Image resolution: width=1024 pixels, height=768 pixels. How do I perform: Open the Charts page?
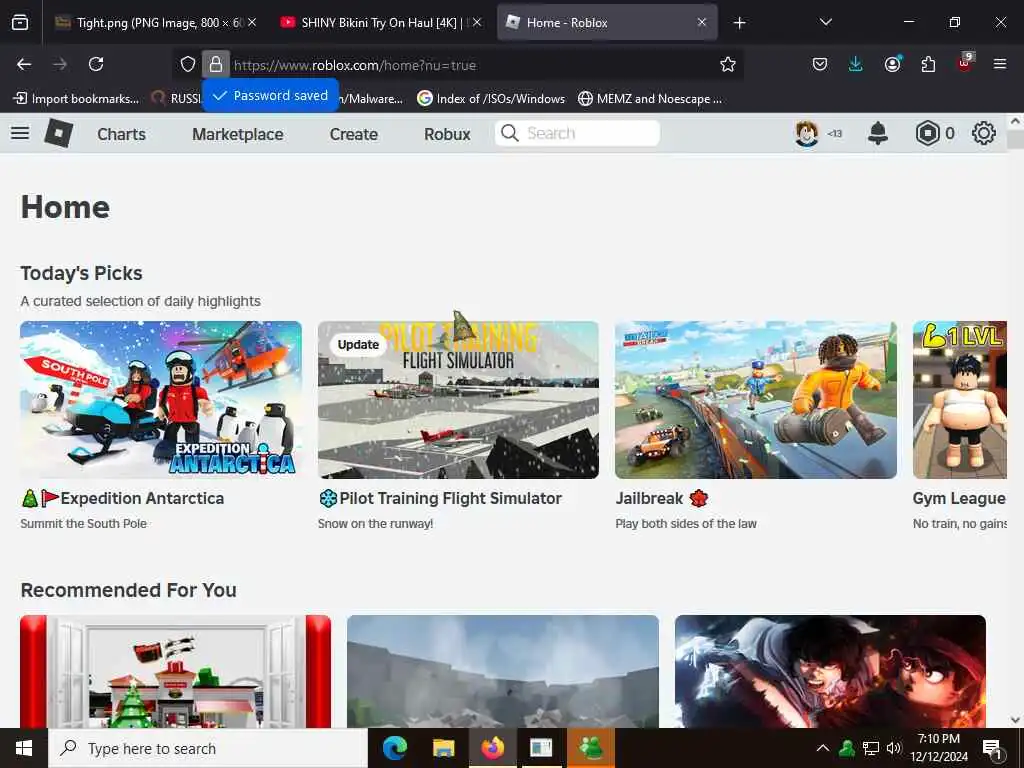(x=121, y=134)
